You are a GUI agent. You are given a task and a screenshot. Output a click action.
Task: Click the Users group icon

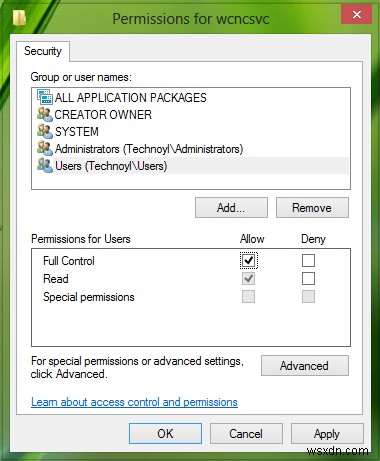(45, 165)
